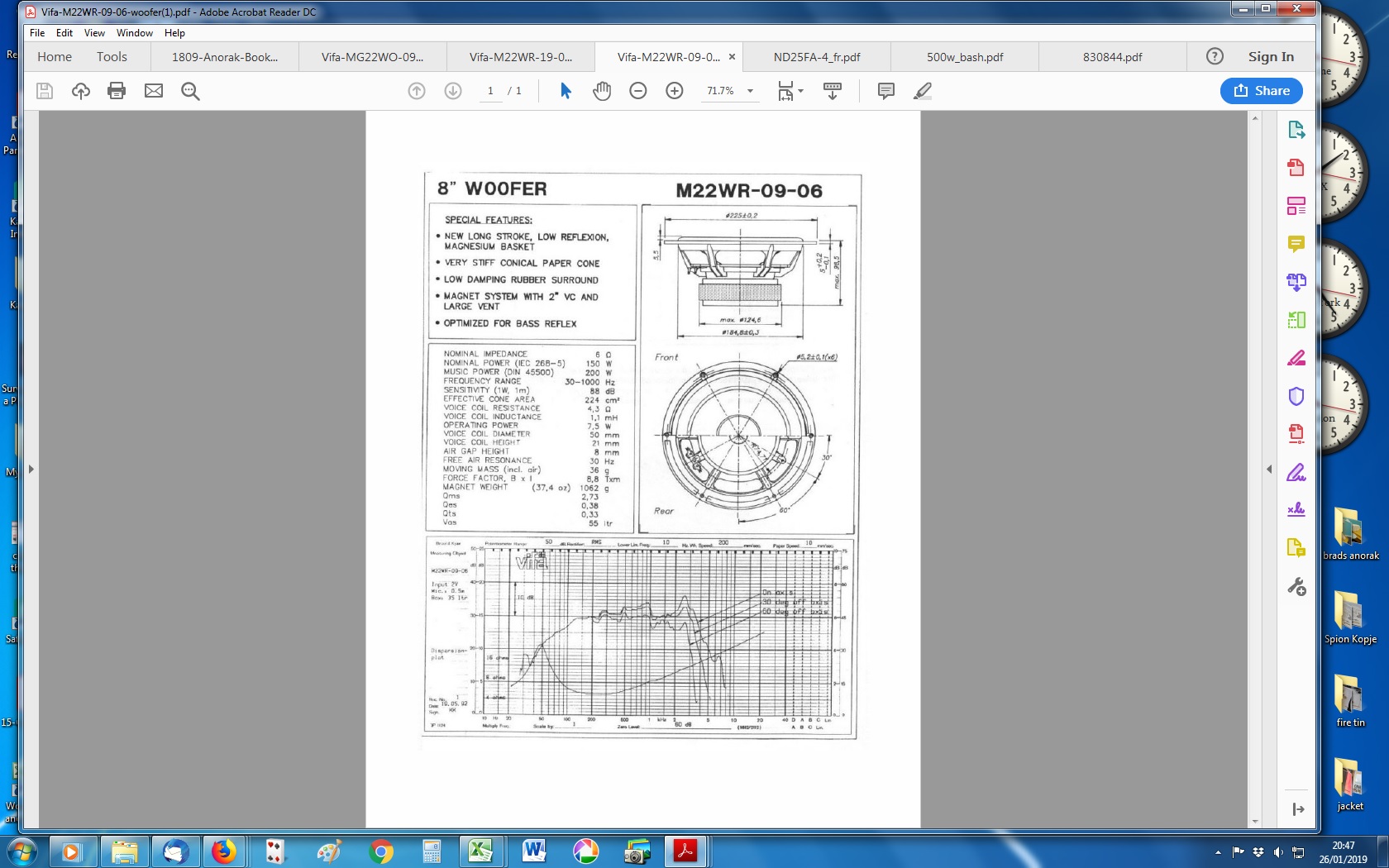The height and width of the screenshot is (868, 1389).
Task: Click the Share button
Action: [1262, 91]
